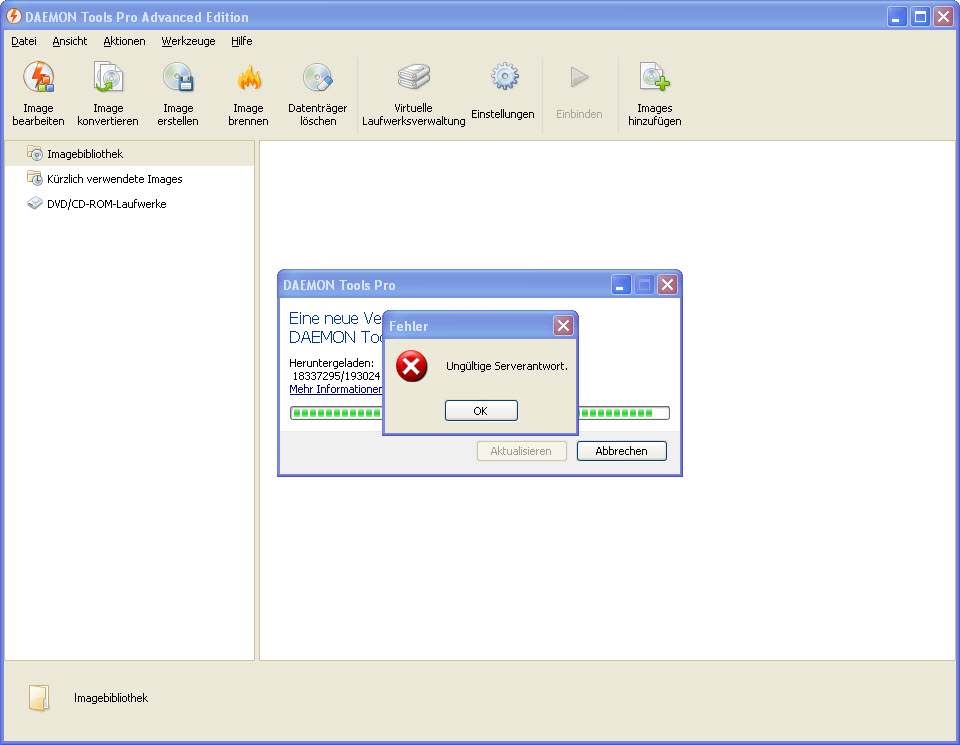Open the Datei menu
This screenshot has width=960, height=745.
point(24,41)
